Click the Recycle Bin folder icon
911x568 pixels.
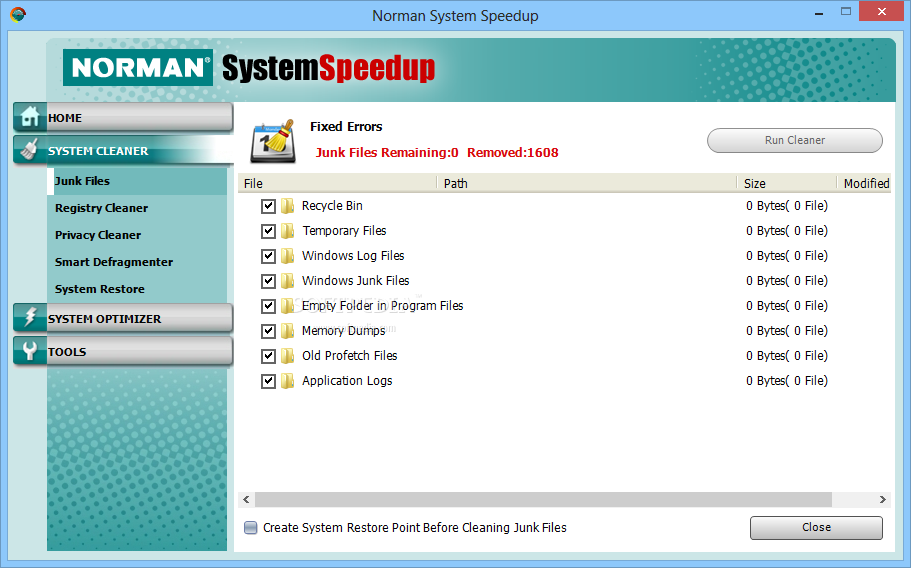[x=288, y=206]
